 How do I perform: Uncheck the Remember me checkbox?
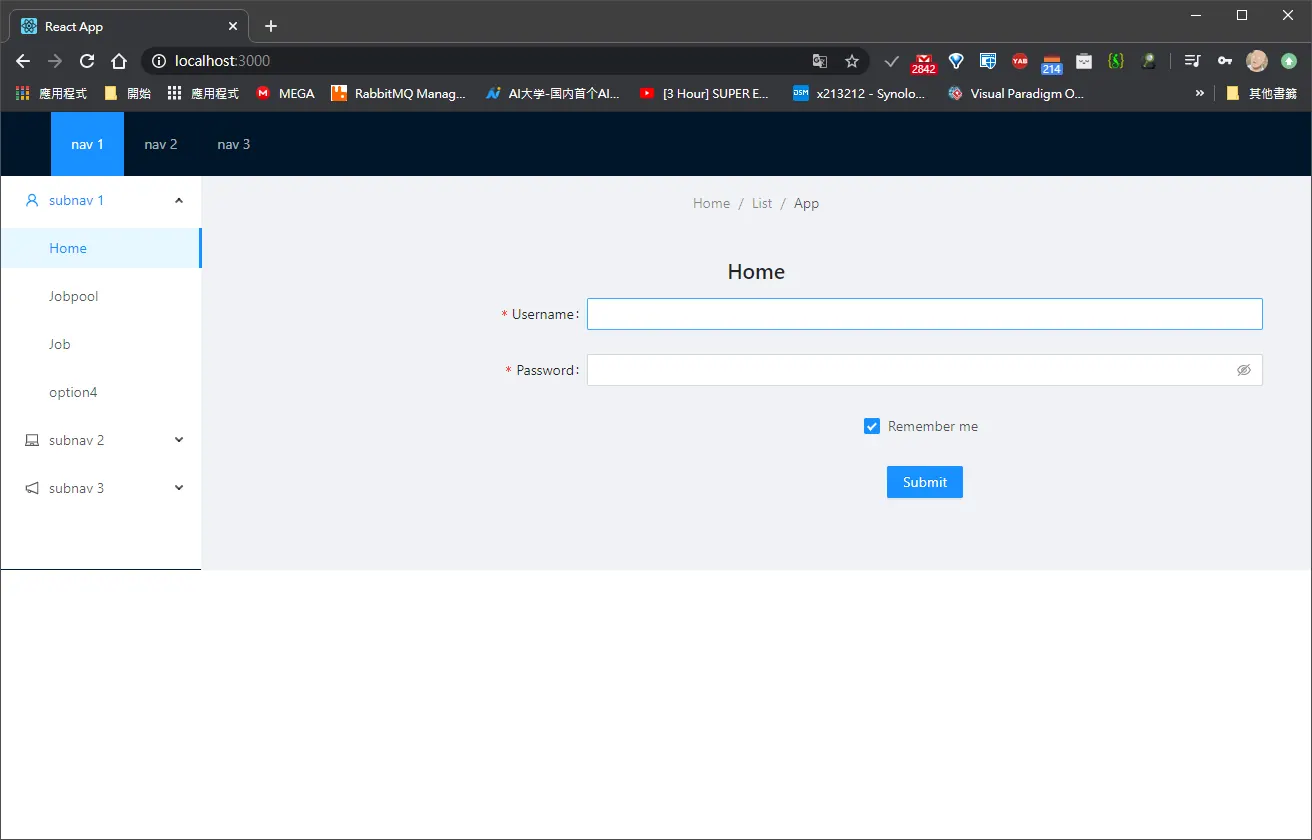coord(872,426)
